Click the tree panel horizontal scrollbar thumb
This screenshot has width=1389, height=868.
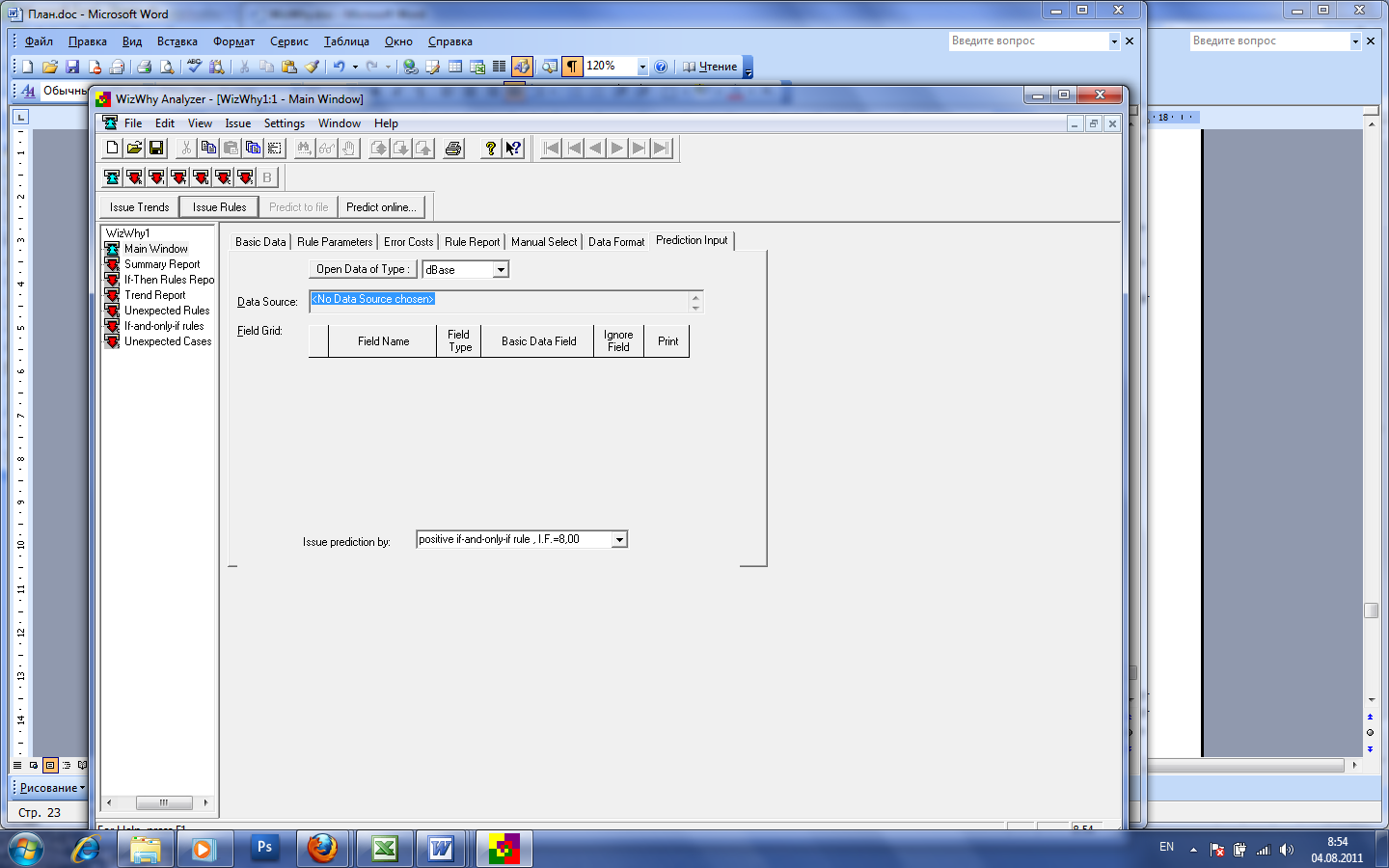coord(163,802)
